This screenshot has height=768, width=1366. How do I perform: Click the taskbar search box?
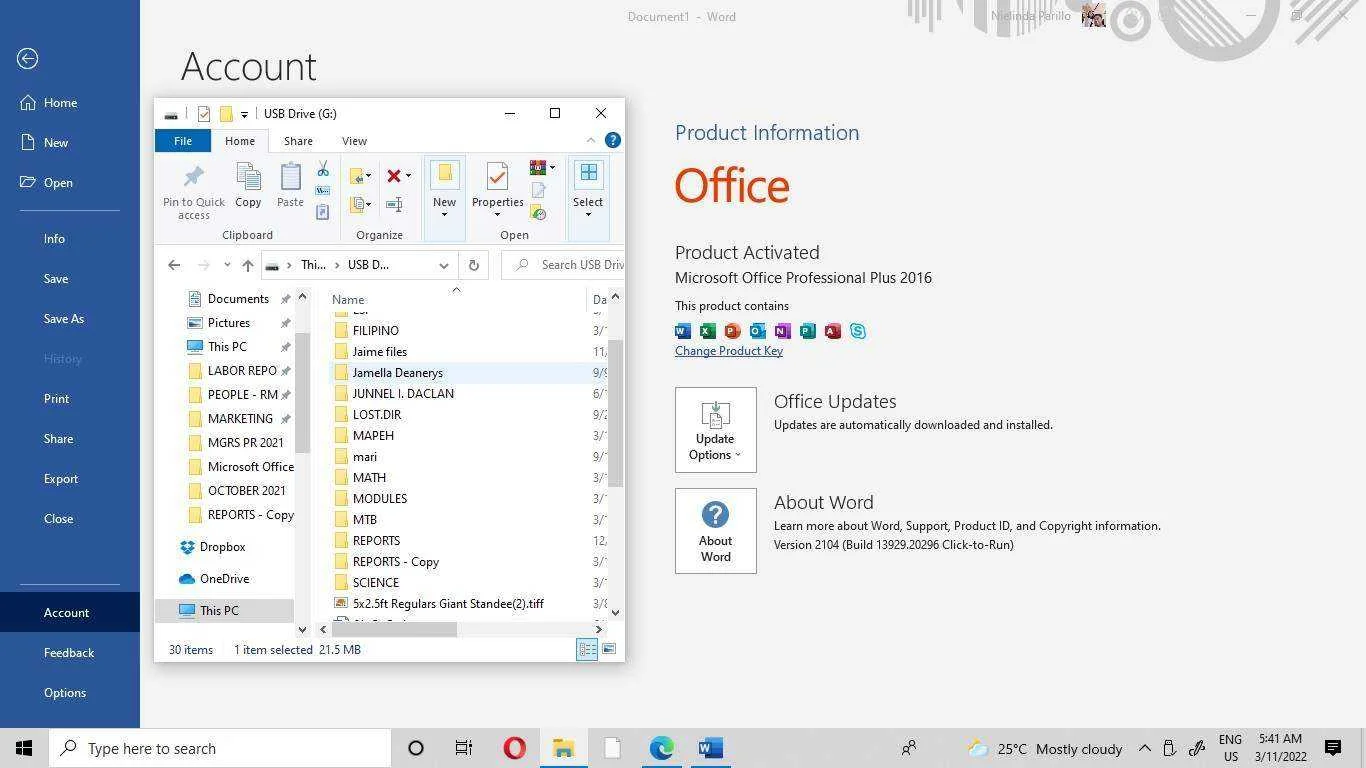(219, 748)
